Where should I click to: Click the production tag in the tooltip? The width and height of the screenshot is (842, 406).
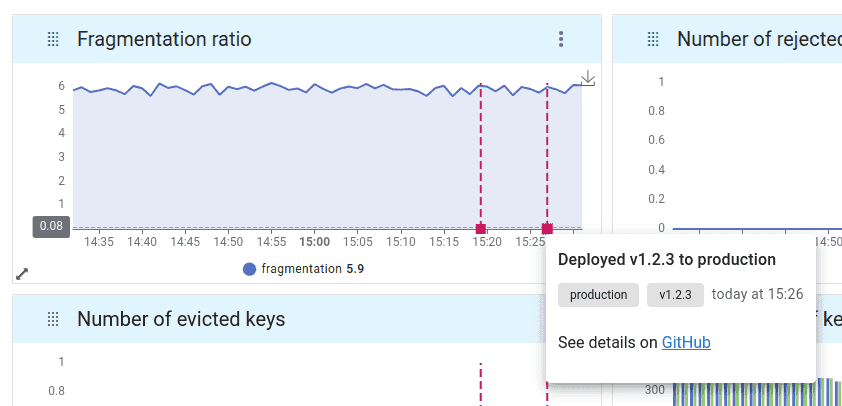[598, 295]
